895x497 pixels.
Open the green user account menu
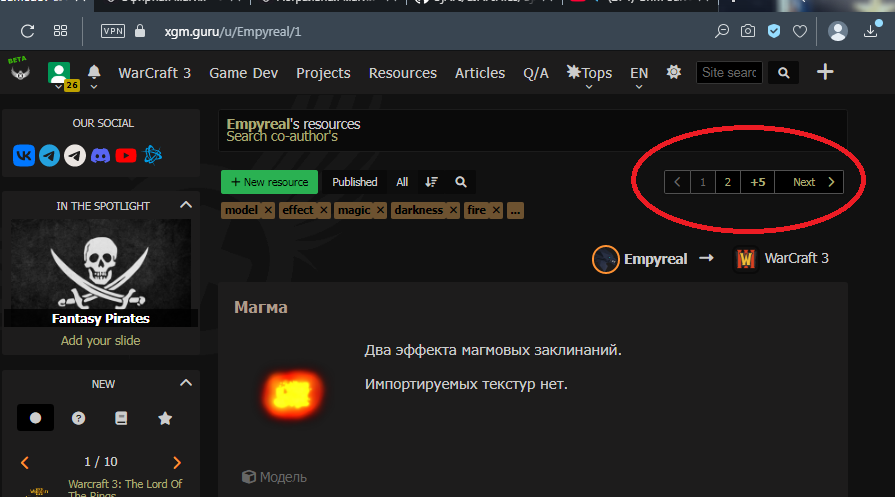click(x=59, y=74)
